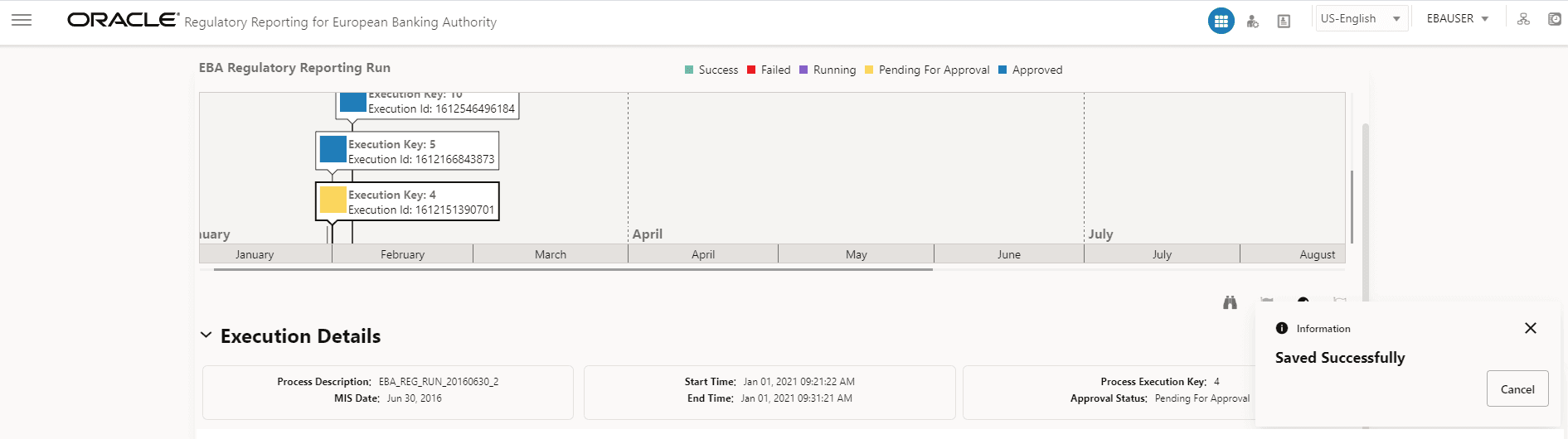Click Execution Id 1612546496184 text
Viewport: 1568px width, 439px height.
442,109
